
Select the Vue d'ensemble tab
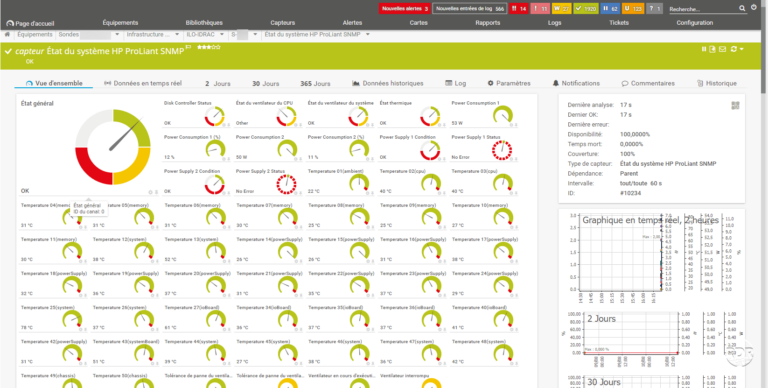coord(54,83)
